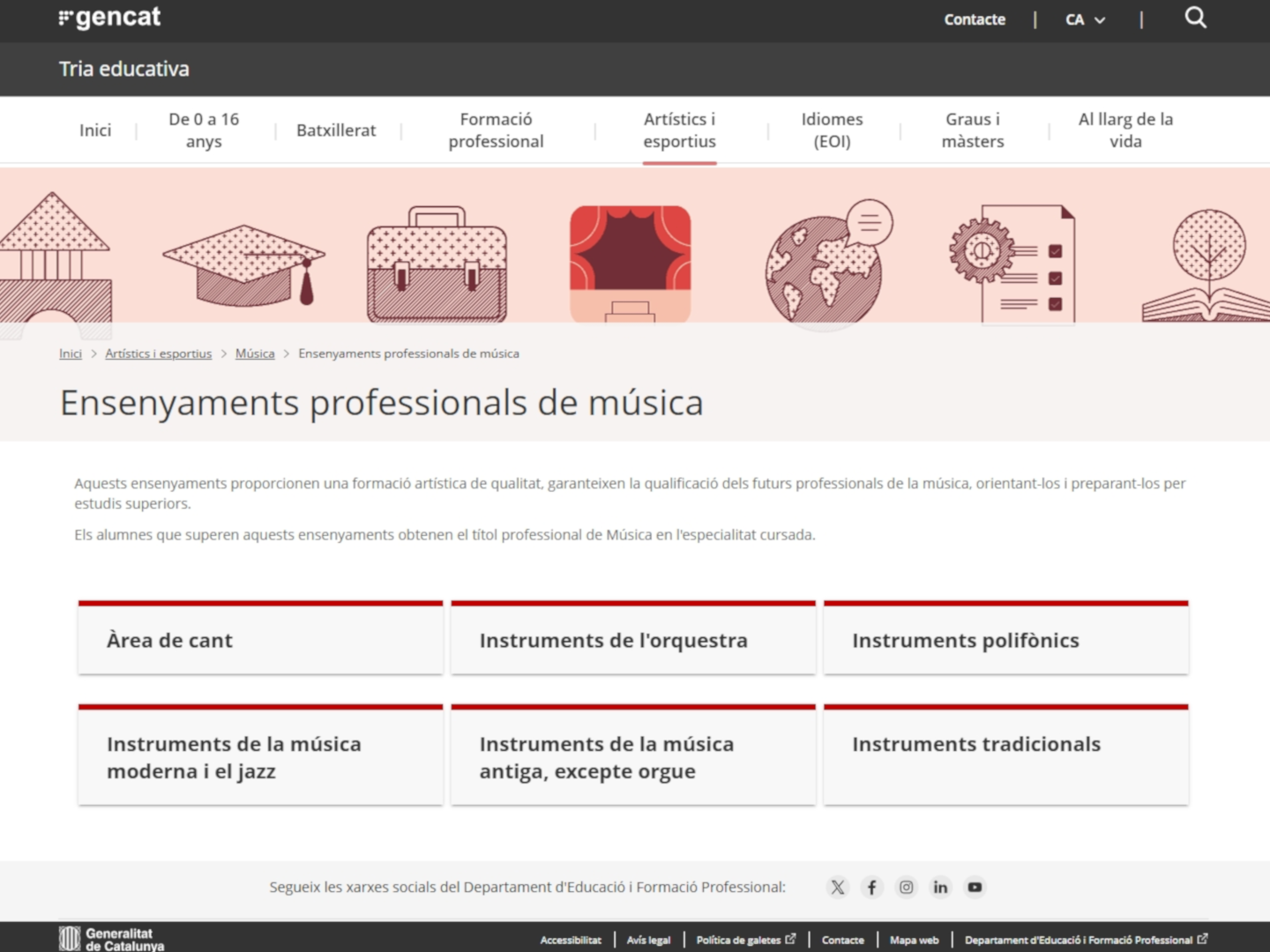Open the Batxillerat navigation section
Screen dimensions: 1270x952
pyautogui.click(x=336, y=130)
